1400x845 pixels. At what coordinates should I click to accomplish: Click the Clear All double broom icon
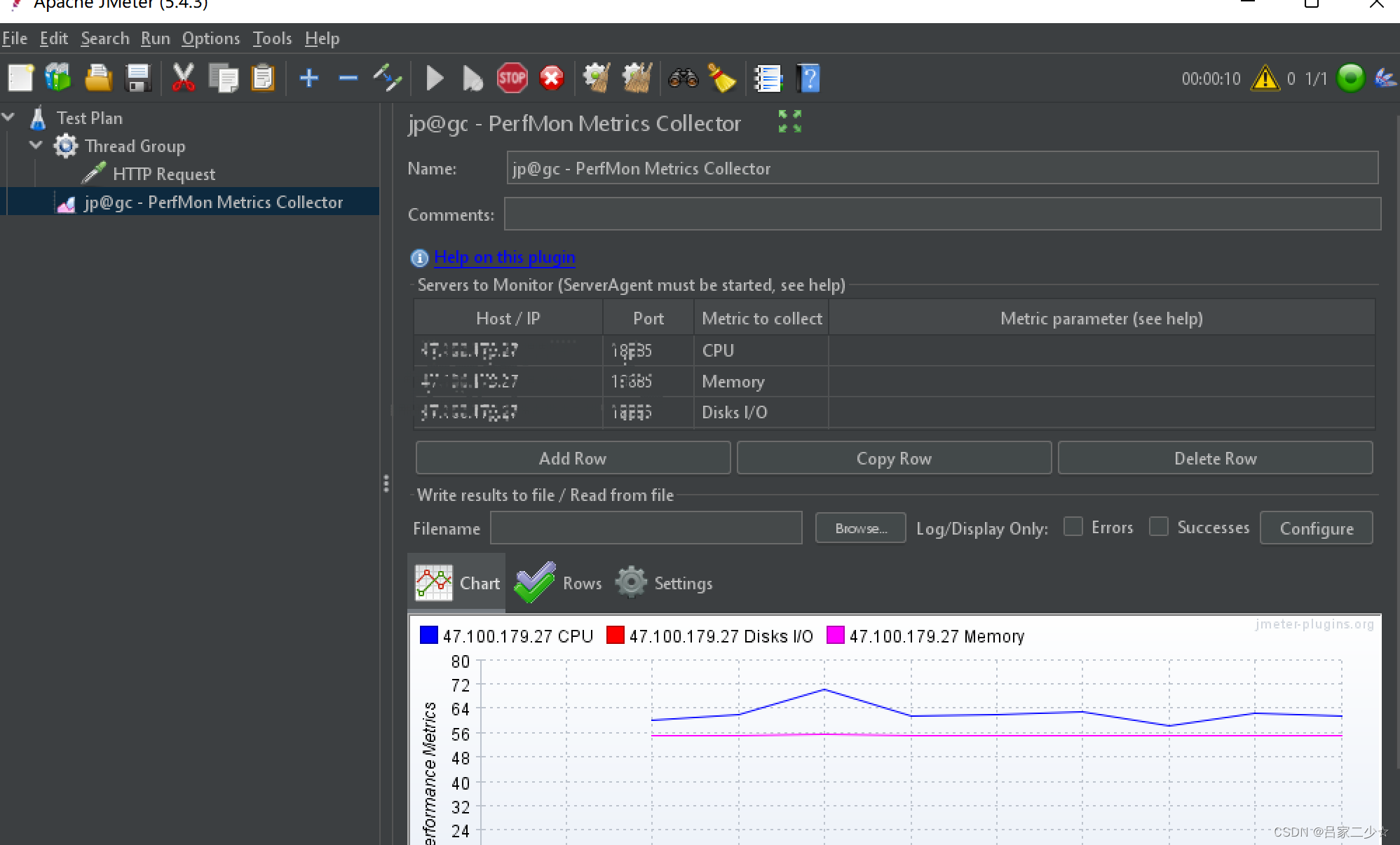[637, 78]
